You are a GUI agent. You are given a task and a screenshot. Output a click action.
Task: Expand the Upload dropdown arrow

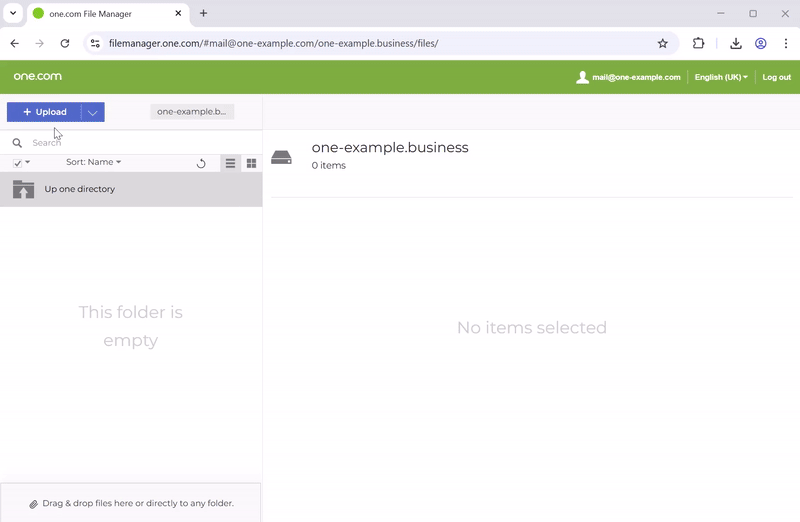[93, 112]
